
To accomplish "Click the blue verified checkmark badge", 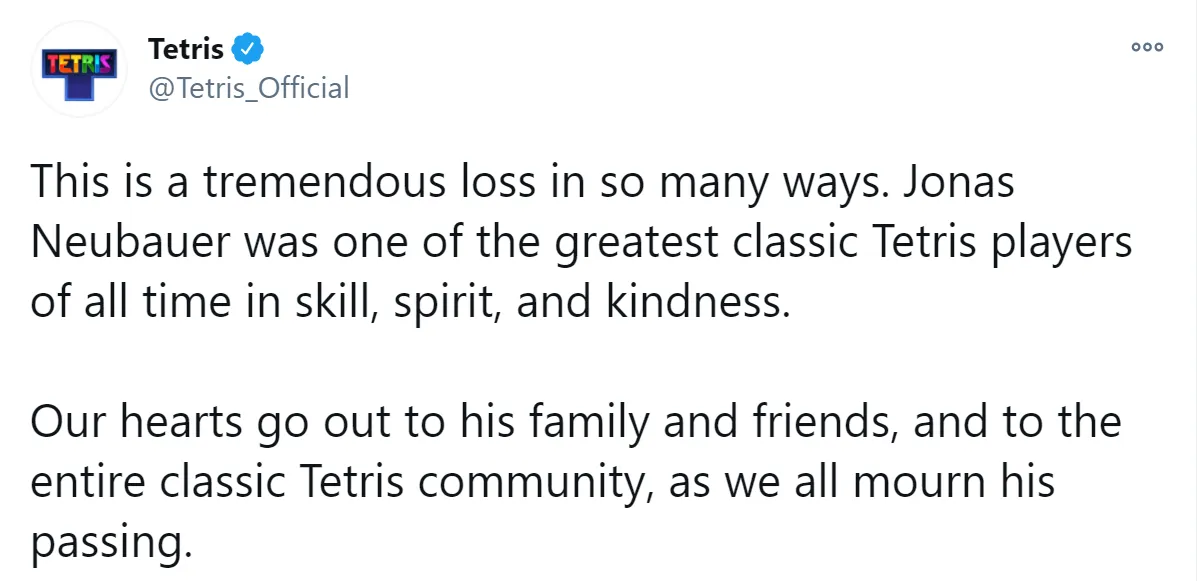I will click(248, 47).
